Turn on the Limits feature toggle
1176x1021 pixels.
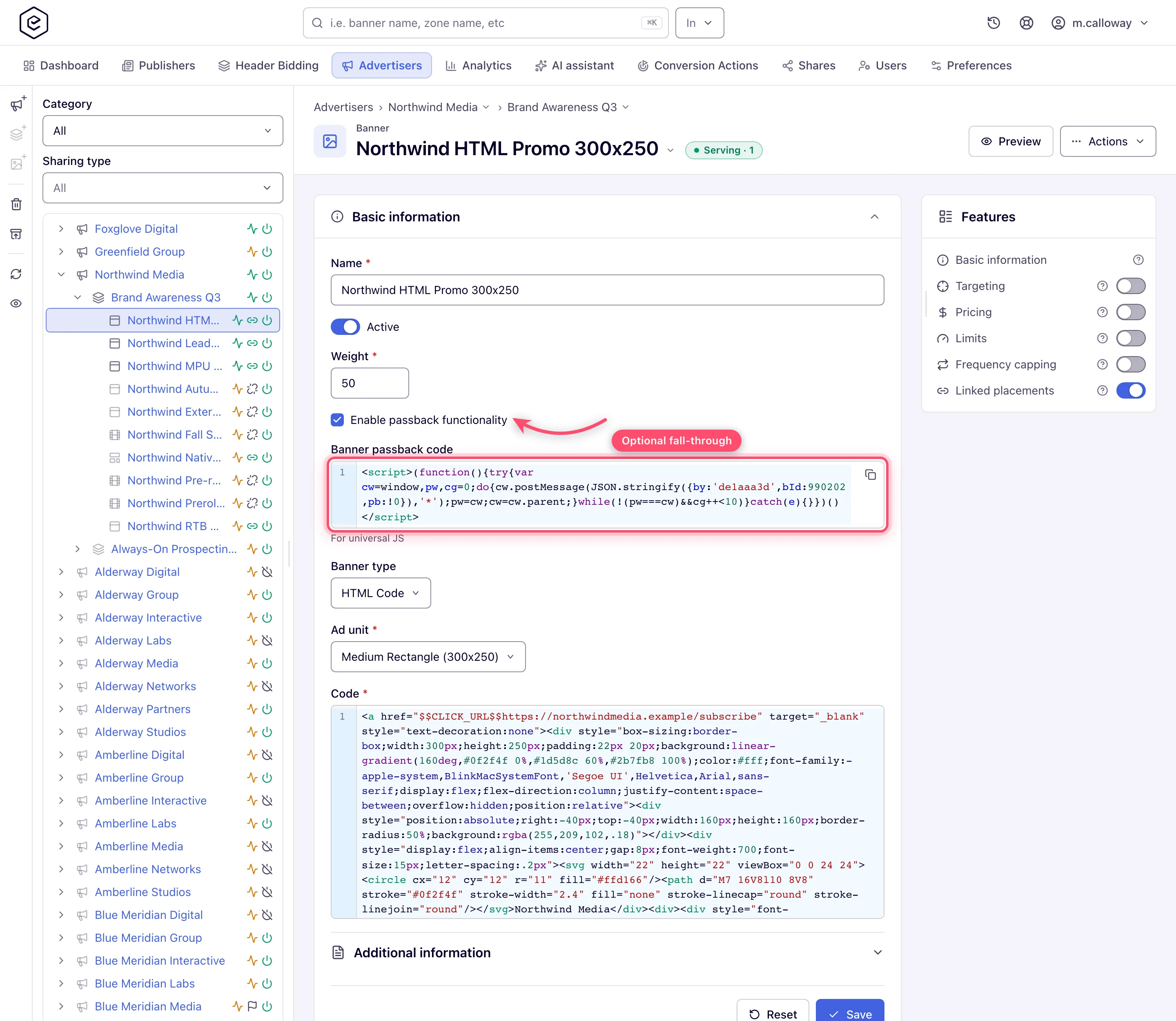[x=1130, y=339]
